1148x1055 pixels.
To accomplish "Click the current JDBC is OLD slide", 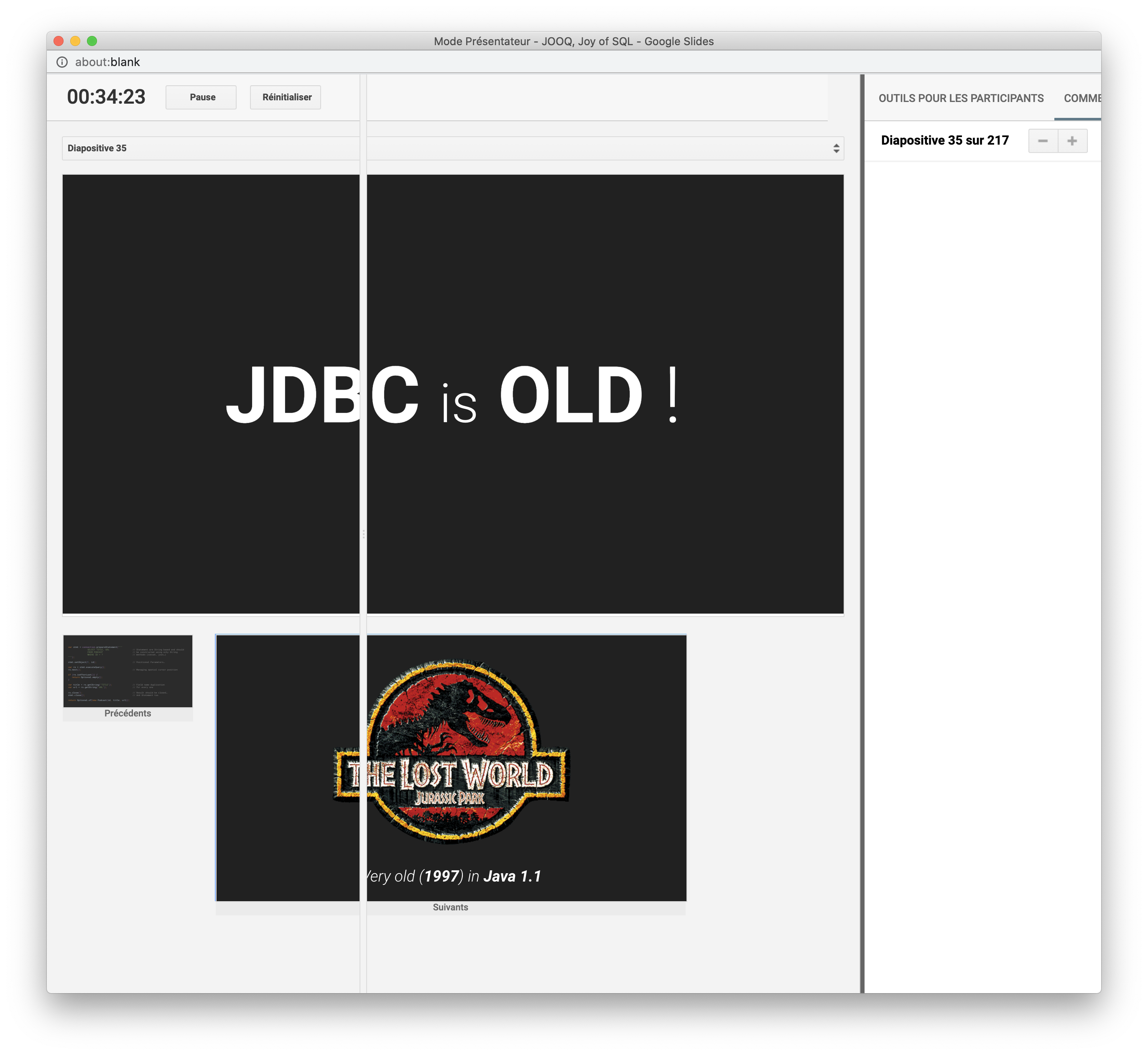I will [x=453, y=394].
